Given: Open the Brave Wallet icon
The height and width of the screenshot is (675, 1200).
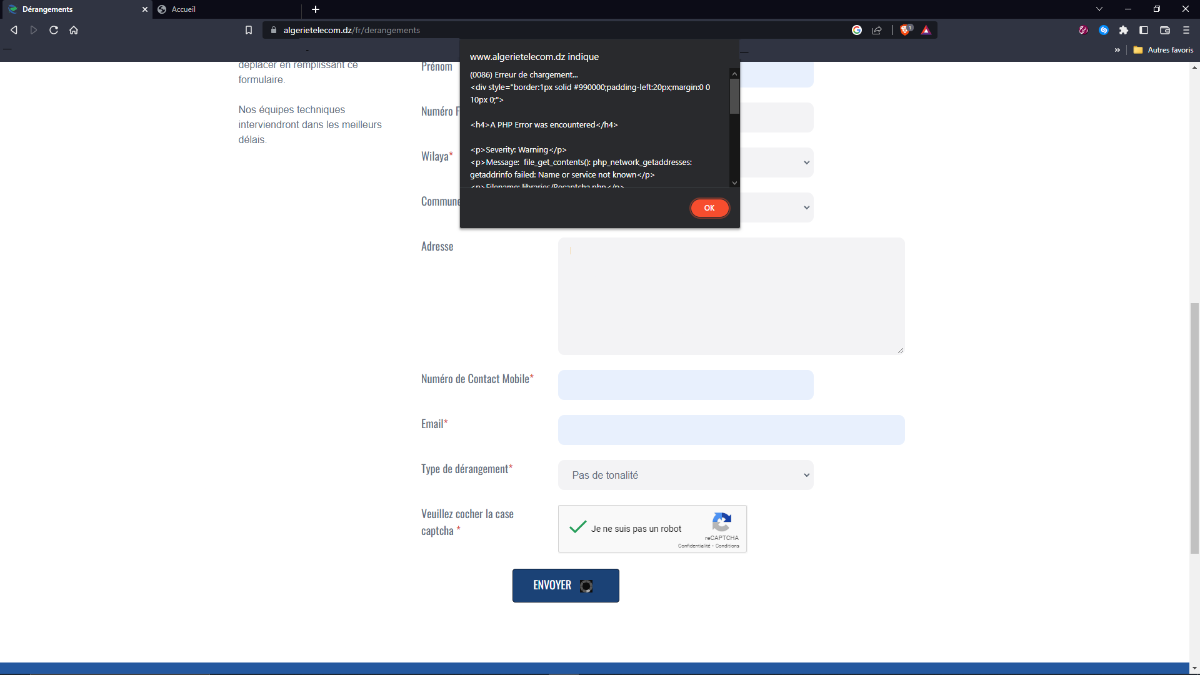Looking at the screenshot, I should click(x=1164, y=30).
